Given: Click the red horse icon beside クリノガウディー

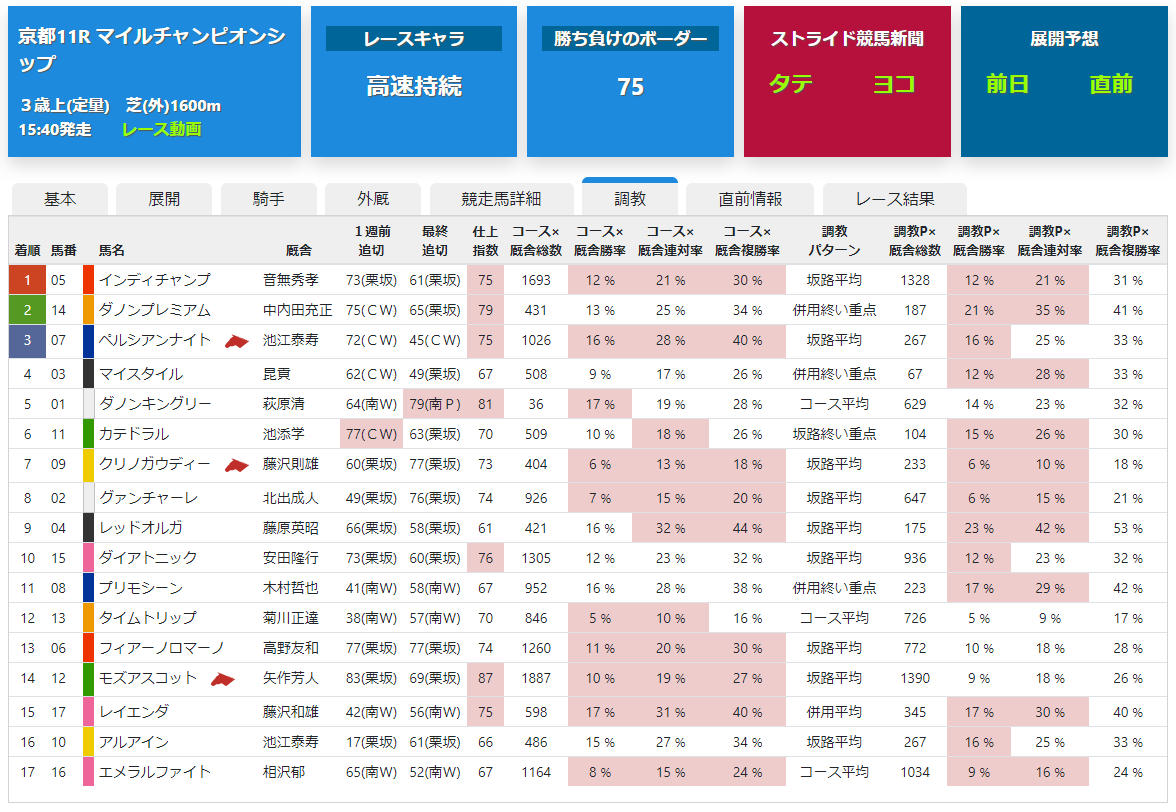Looking at the screenshot, I should point(236,466).
